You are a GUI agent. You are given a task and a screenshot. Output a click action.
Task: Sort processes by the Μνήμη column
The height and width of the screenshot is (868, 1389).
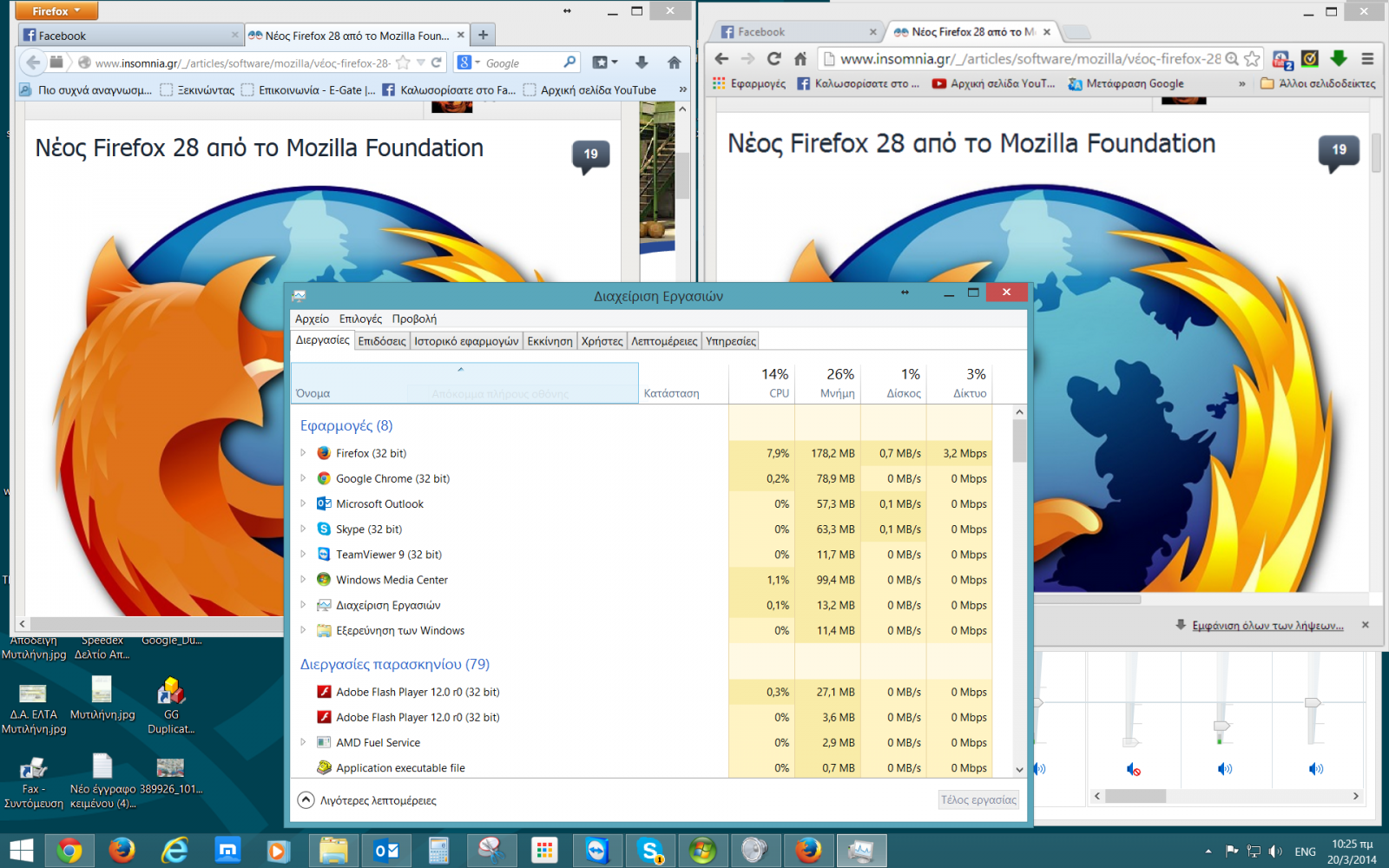pos(827,383)
